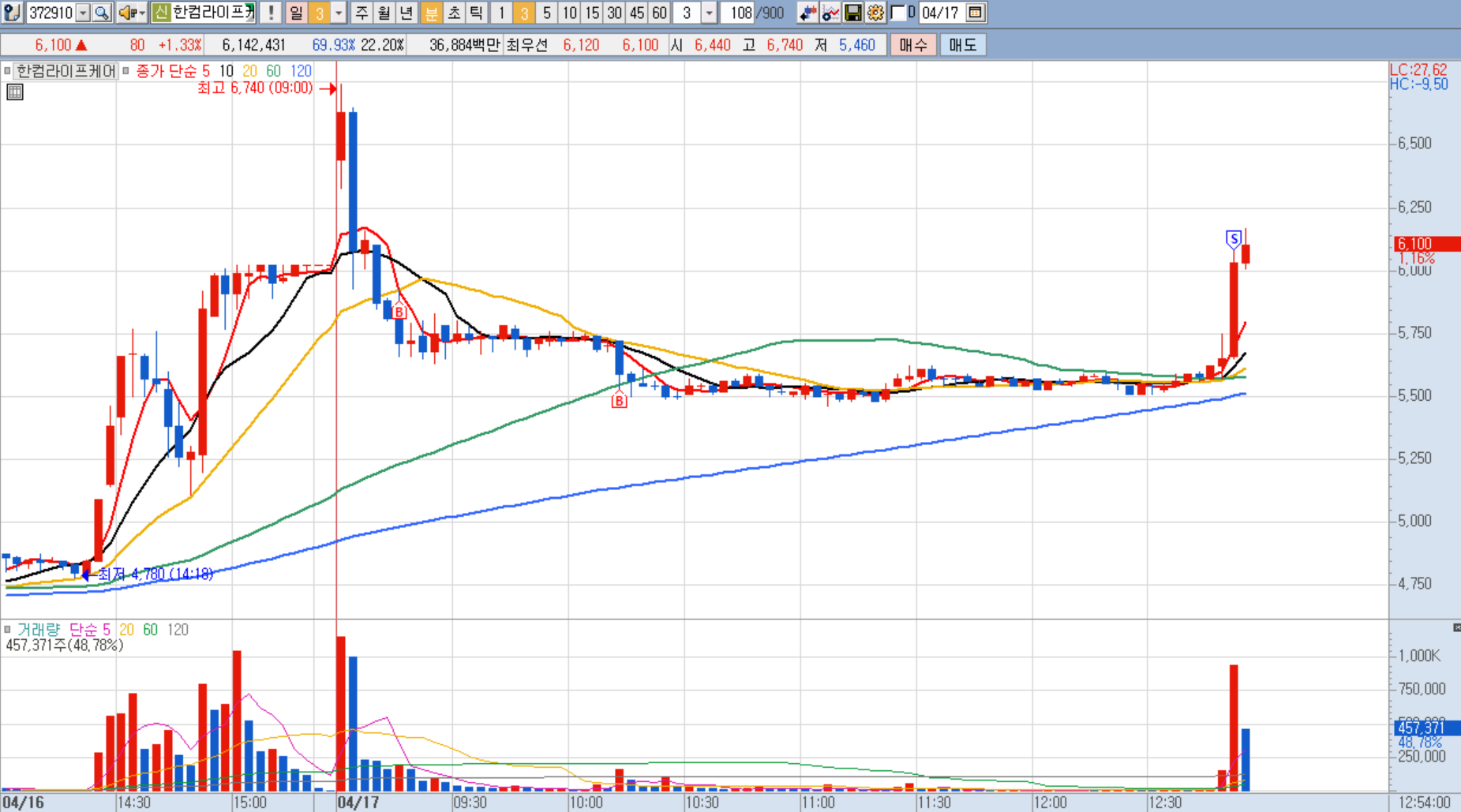Click the blue S sell signal marker
This screenshot has width=1461, height=812.
1234,238
